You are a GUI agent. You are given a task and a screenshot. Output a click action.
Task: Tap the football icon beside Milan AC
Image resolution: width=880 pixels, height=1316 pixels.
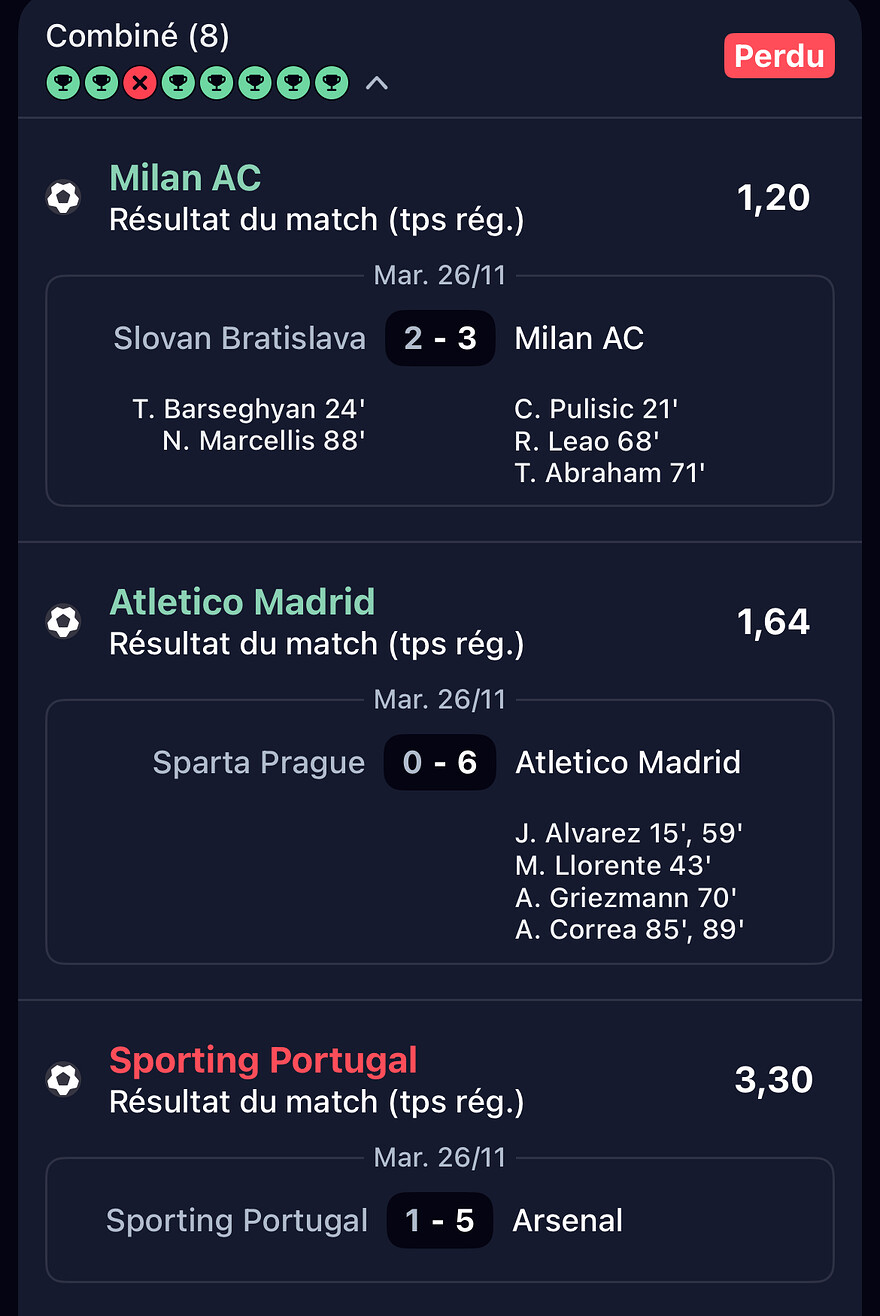(x=63, y=197)
